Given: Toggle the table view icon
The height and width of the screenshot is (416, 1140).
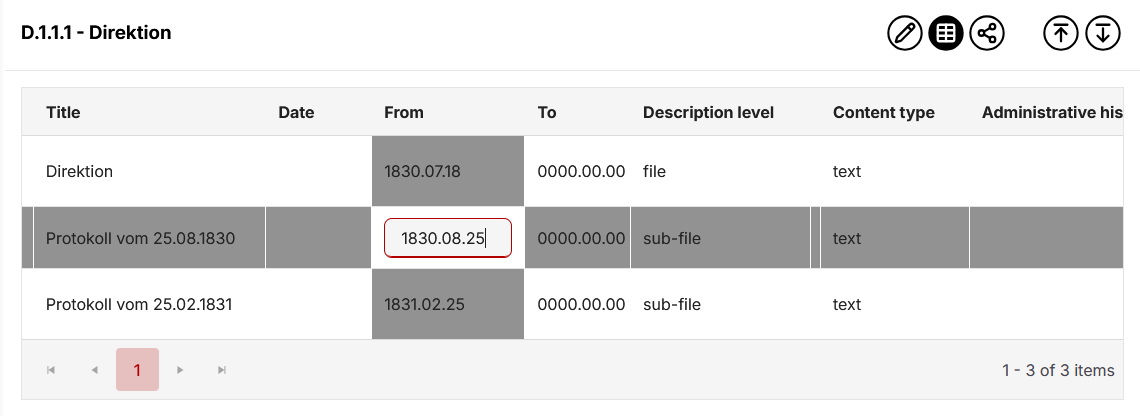Looking at the screenshot, I should coord(946,33).
